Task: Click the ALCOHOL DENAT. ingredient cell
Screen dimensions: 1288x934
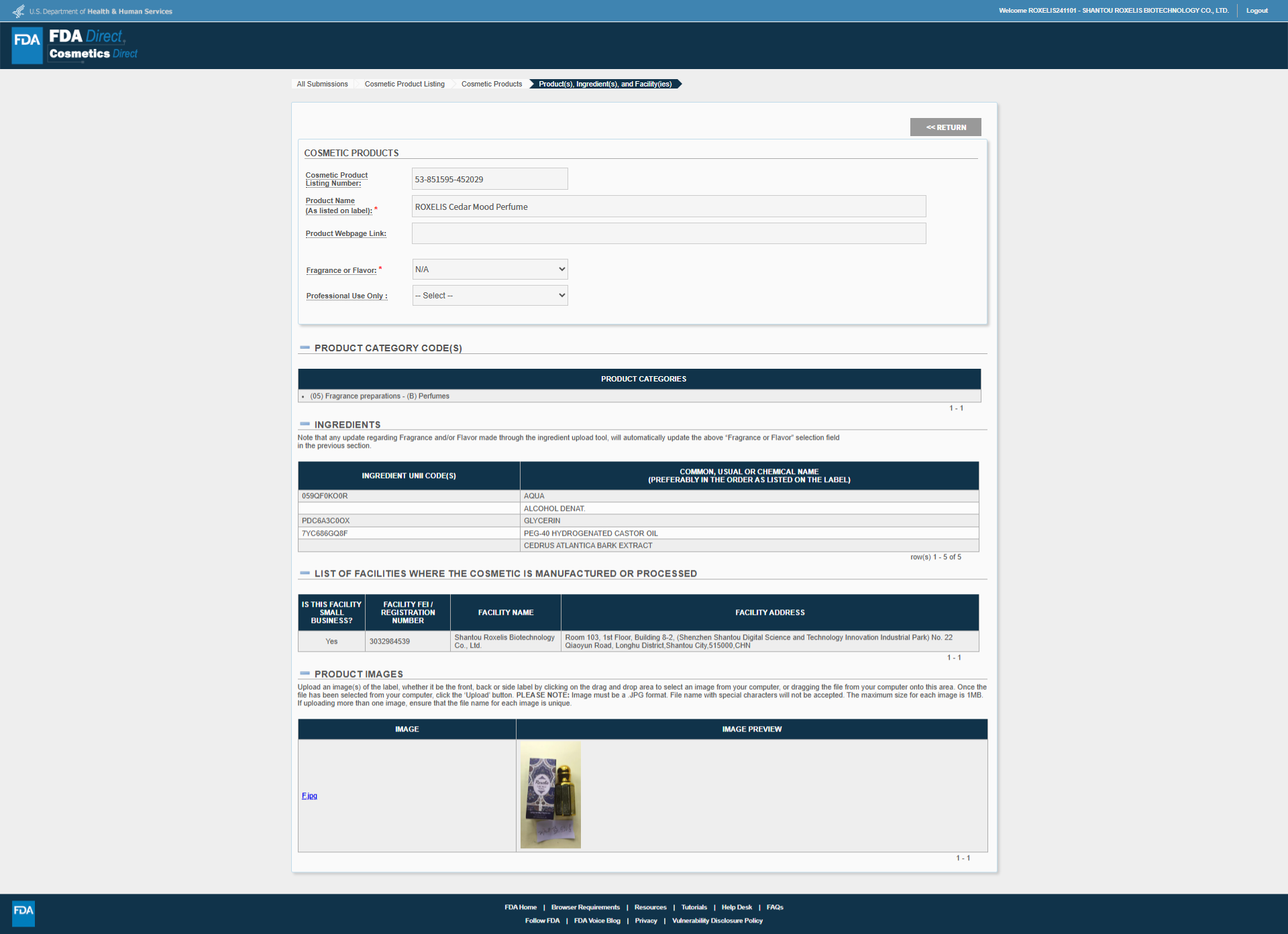Action: tap(749, 509)
